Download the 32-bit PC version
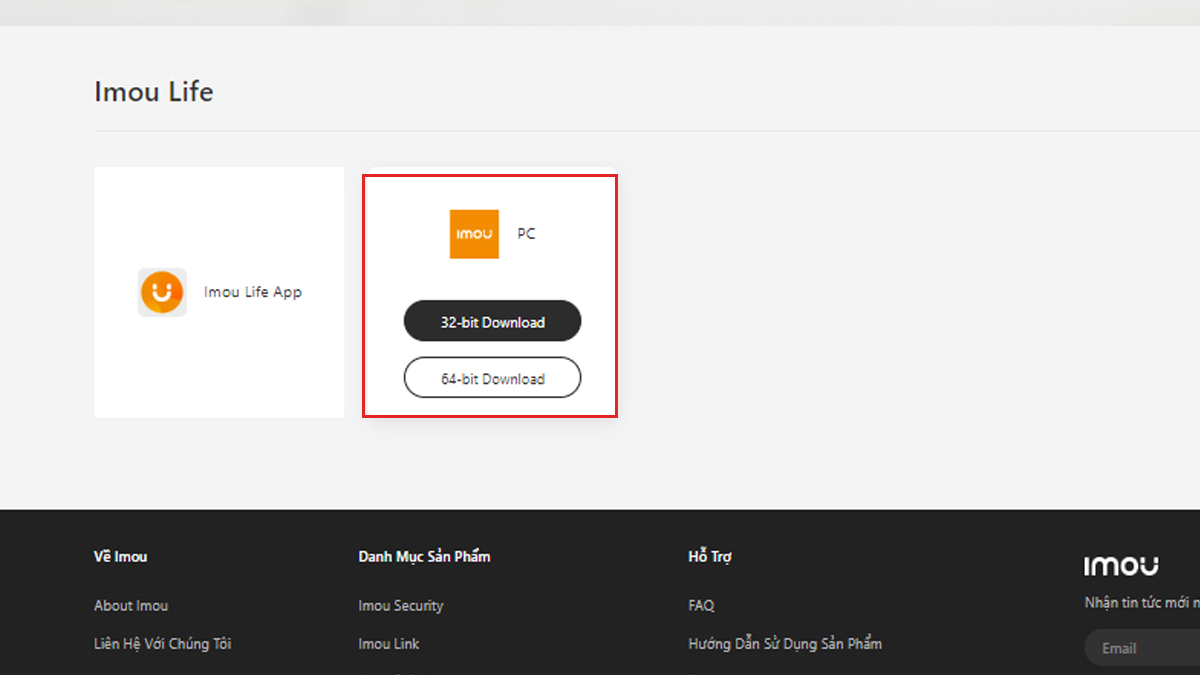This screenshot has width=1200, height=675. tap(492, 322)
